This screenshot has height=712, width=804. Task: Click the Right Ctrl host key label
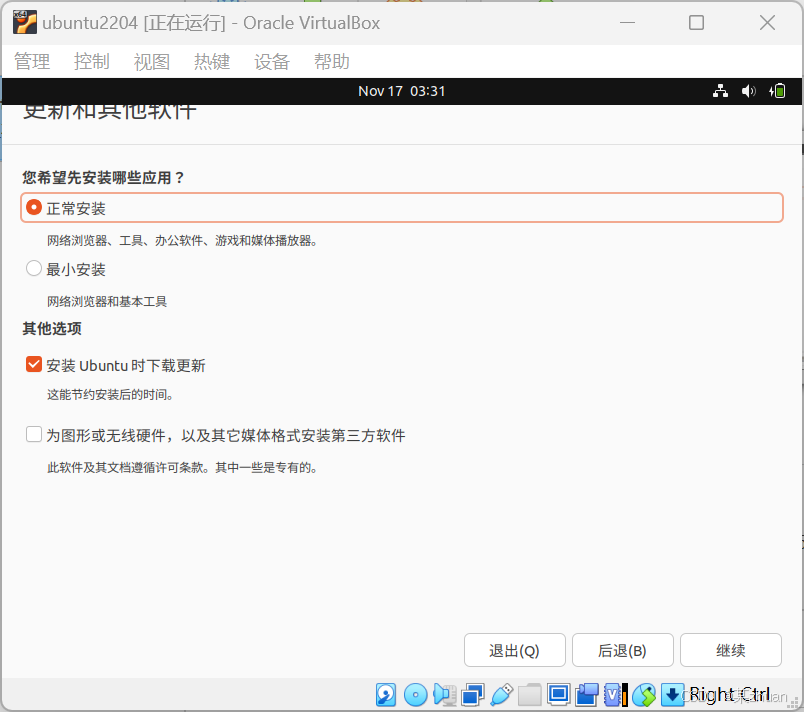(730, 695)
